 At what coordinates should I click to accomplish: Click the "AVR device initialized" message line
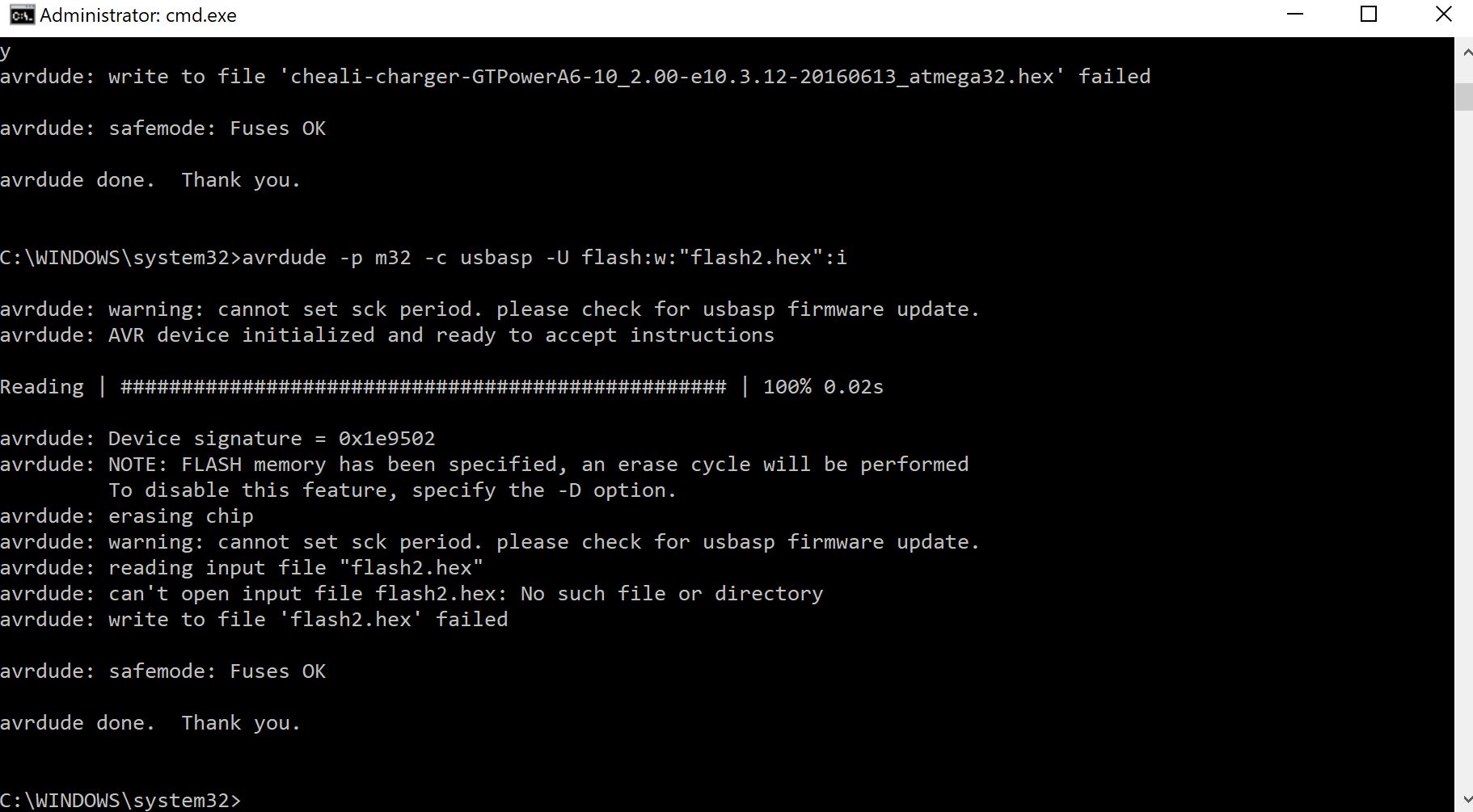[386, 335]
